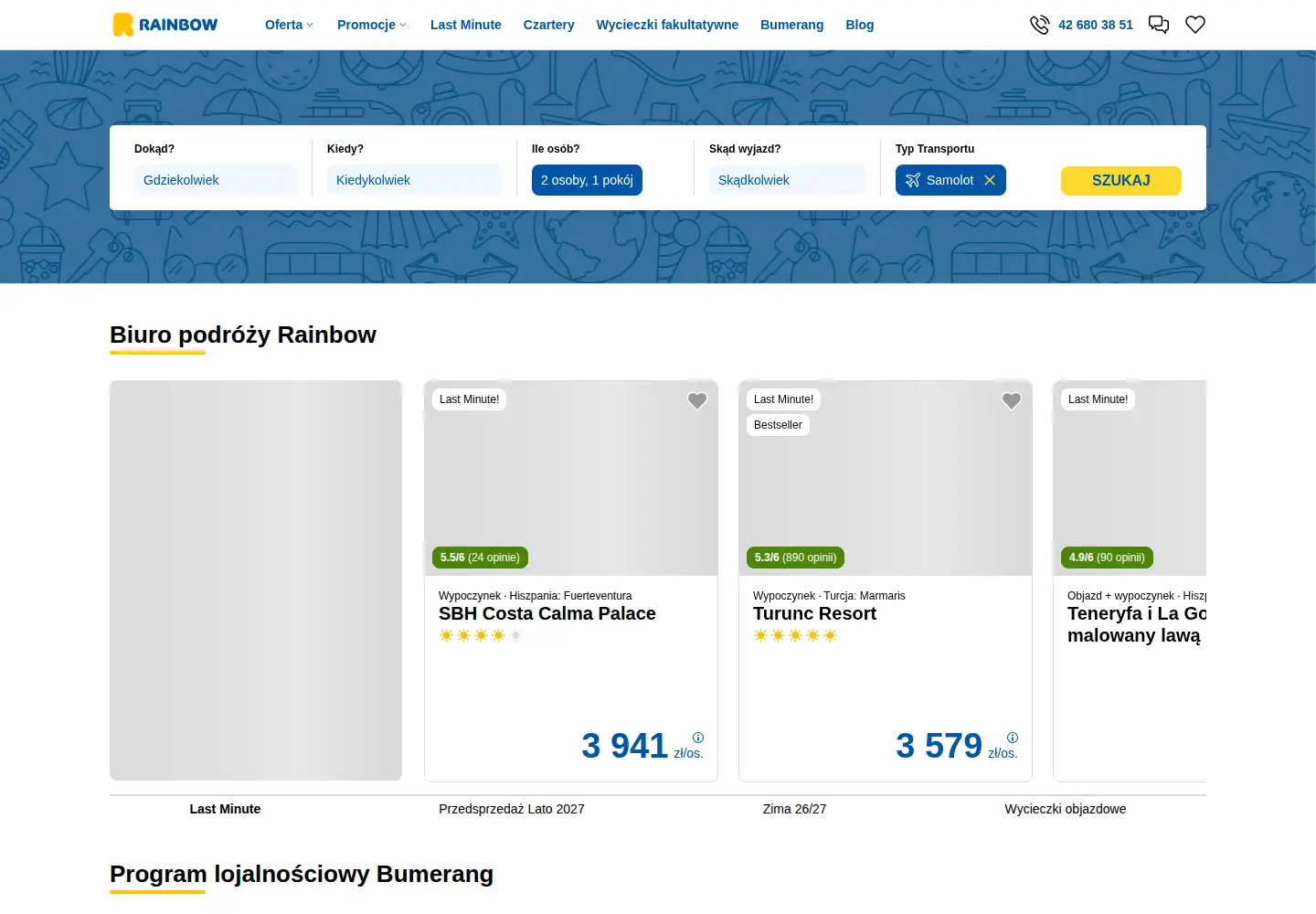Switch to Przedsprzedaż Lato 2027 tab
The image size is (1316, 914).
pyautogui.click(x=512, y=809)
